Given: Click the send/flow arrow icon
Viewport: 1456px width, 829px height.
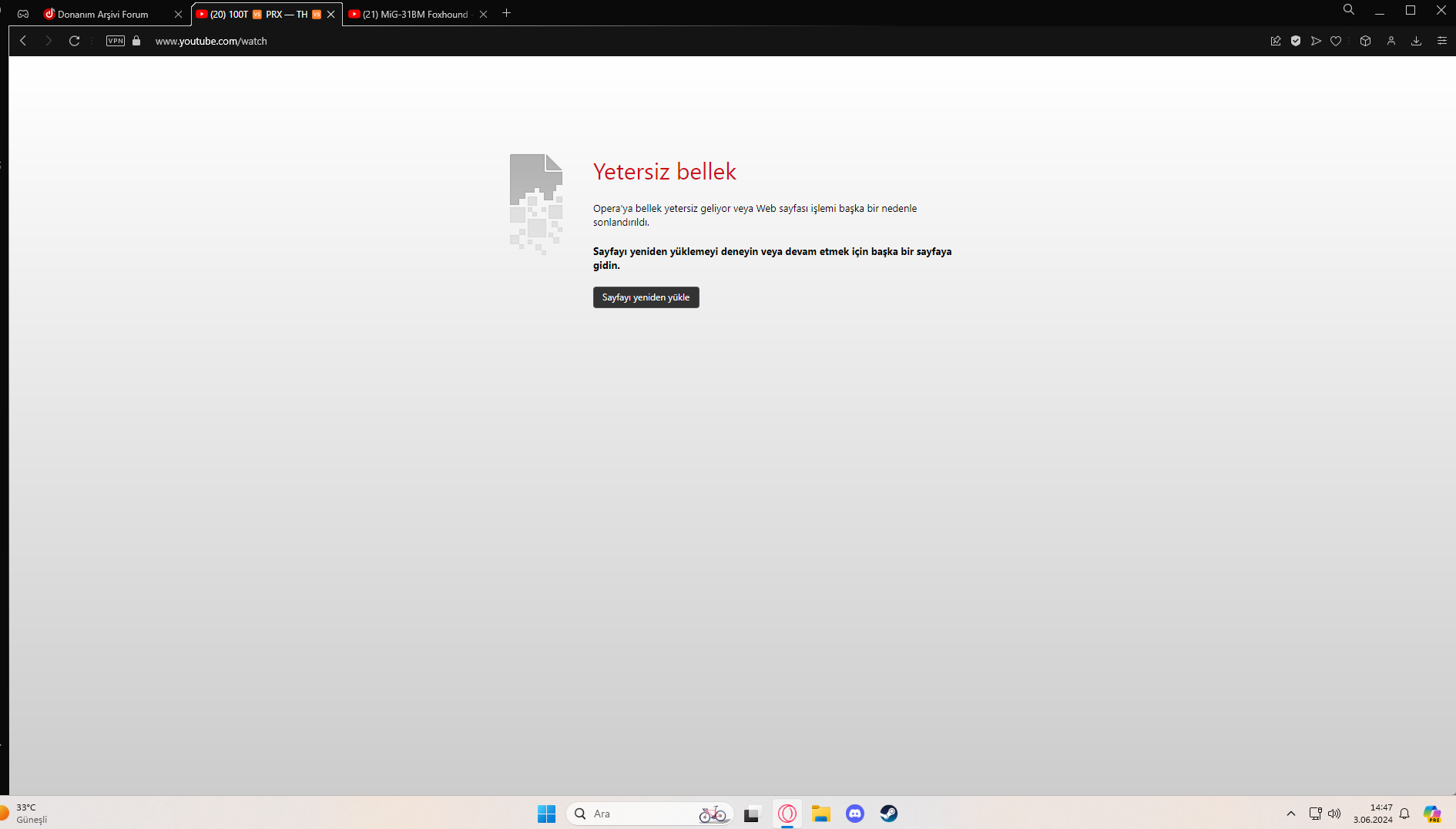Looking at the screenshot, I should pos(1316,41).
